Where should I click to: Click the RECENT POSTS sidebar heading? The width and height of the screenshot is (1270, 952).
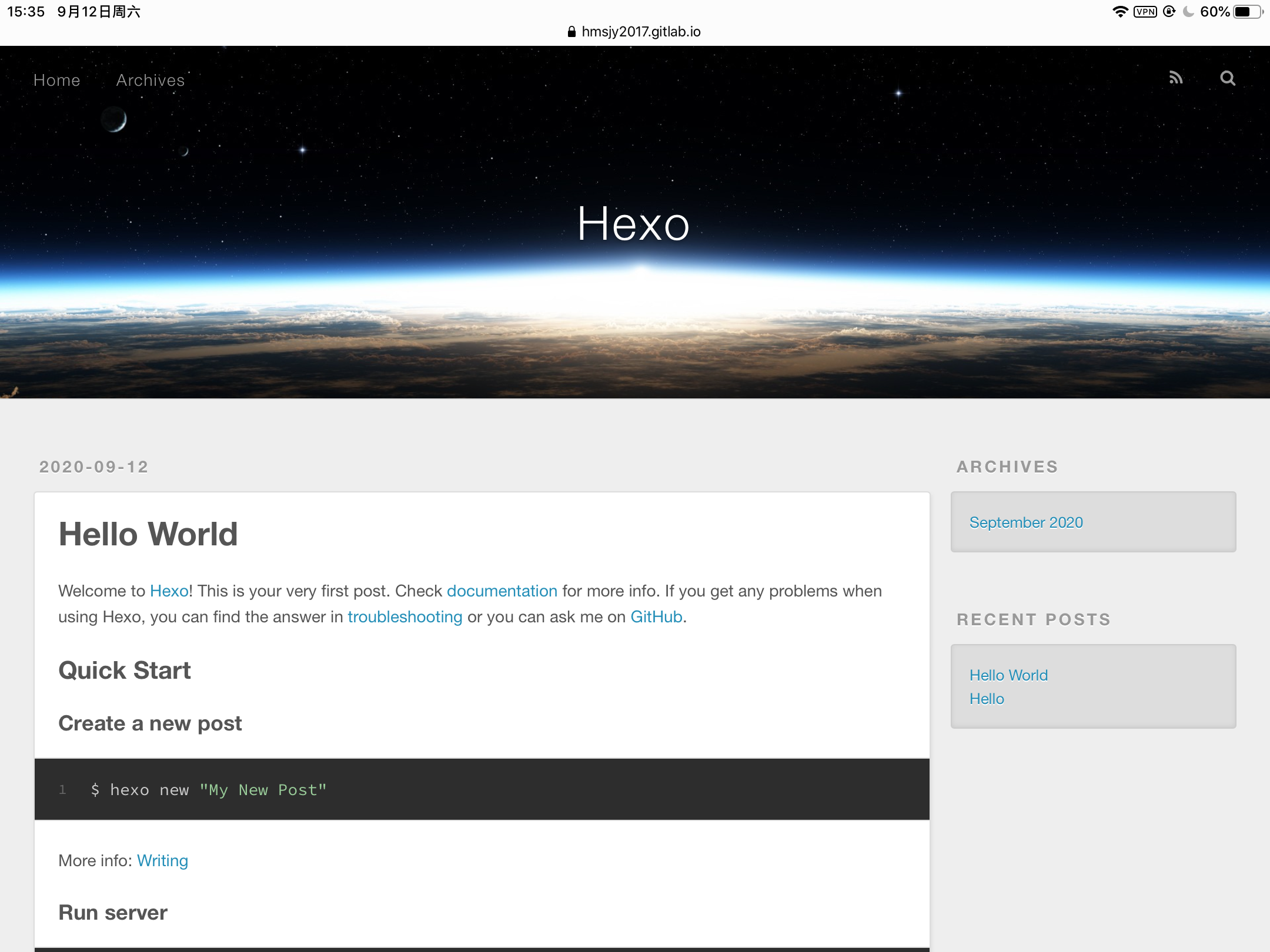(x=1034, y=619)
